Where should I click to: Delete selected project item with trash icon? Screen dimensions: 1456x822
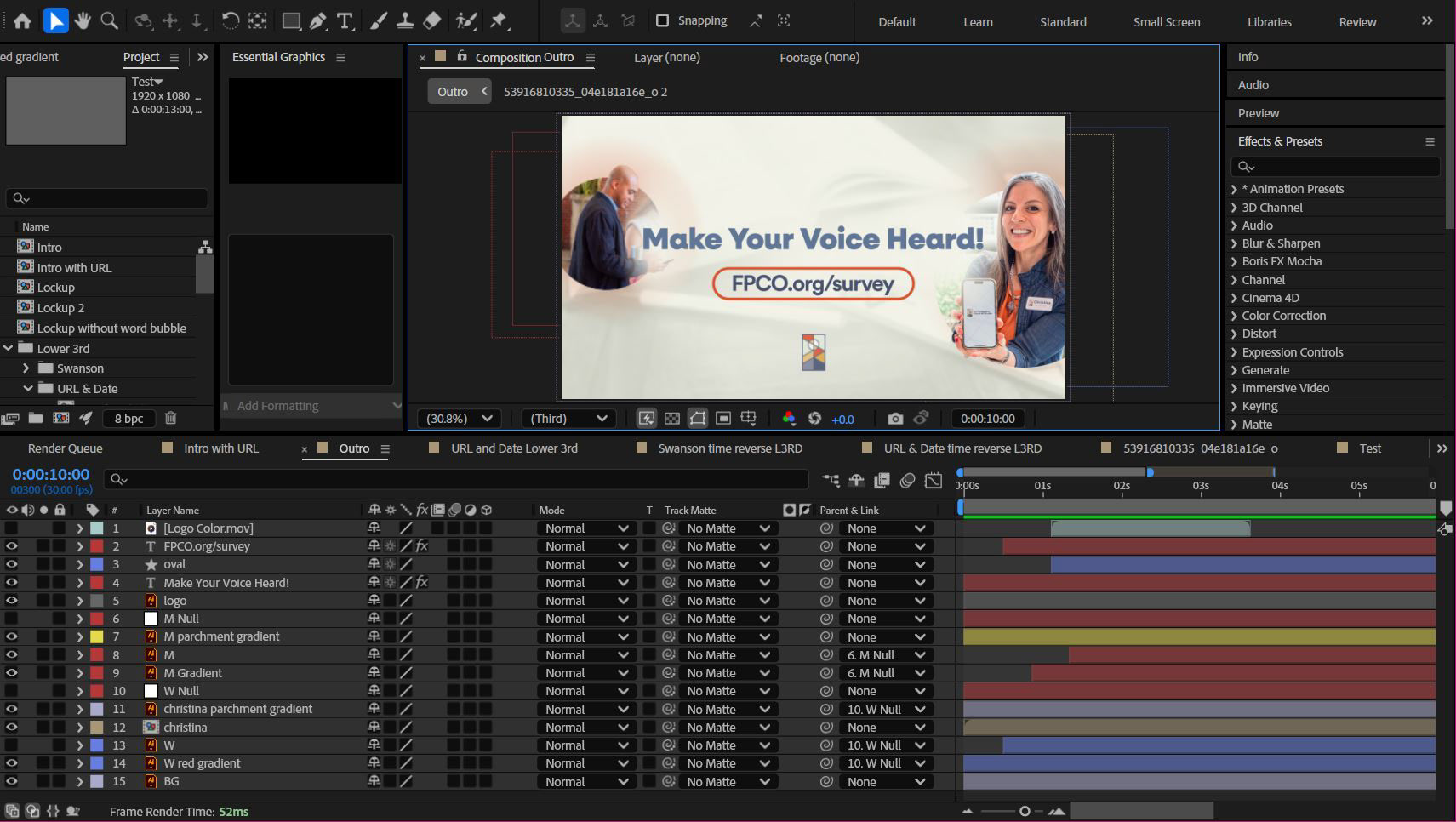pos(170,418)
